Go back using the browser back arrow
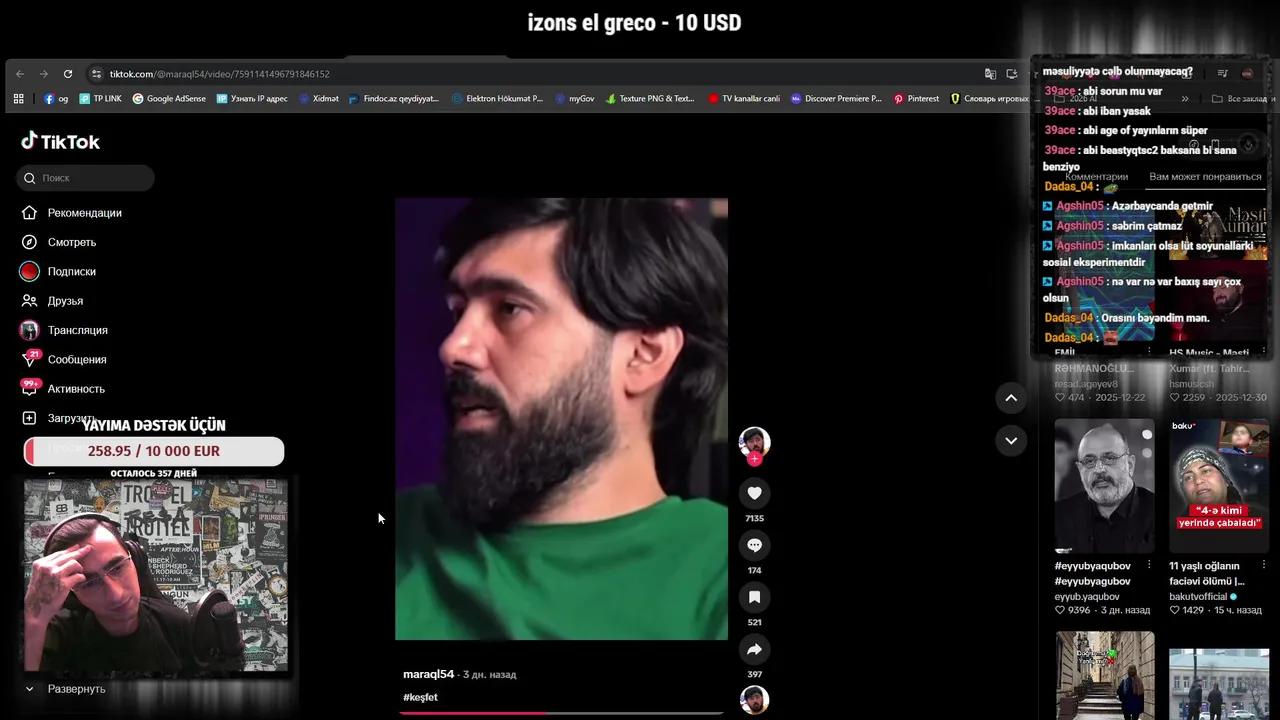This screenshot has width=1280, height=720. tap(20, 74)
